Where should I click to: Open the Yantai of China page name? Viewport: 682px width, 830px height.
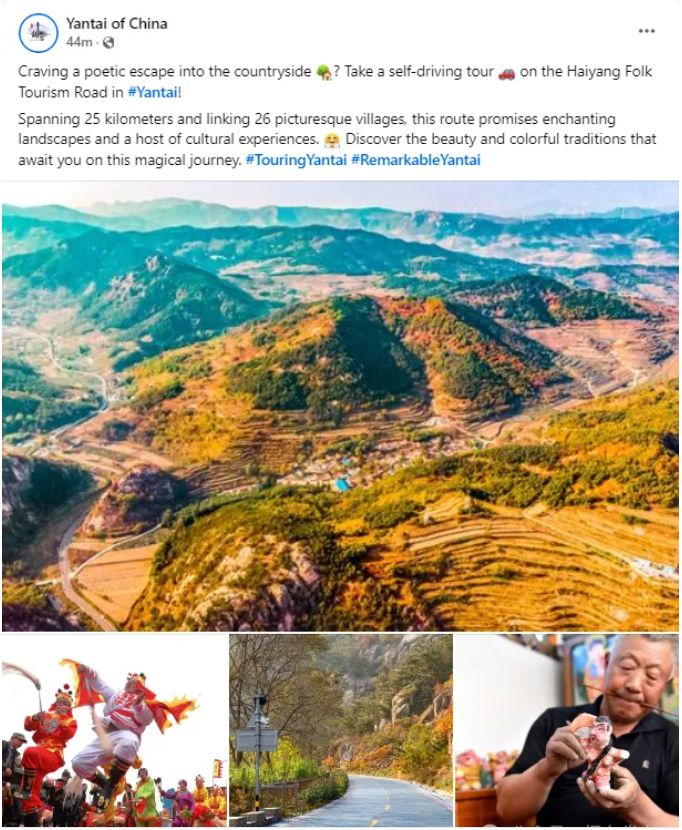click(116, 23)
